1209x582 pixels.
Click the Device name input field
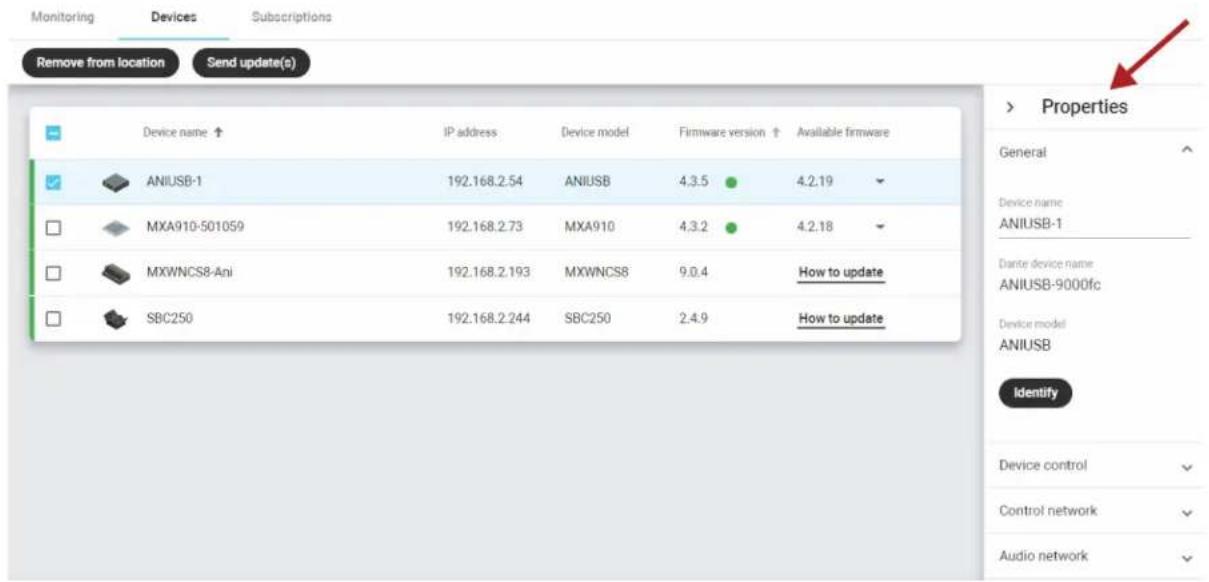pos(1094,224)
